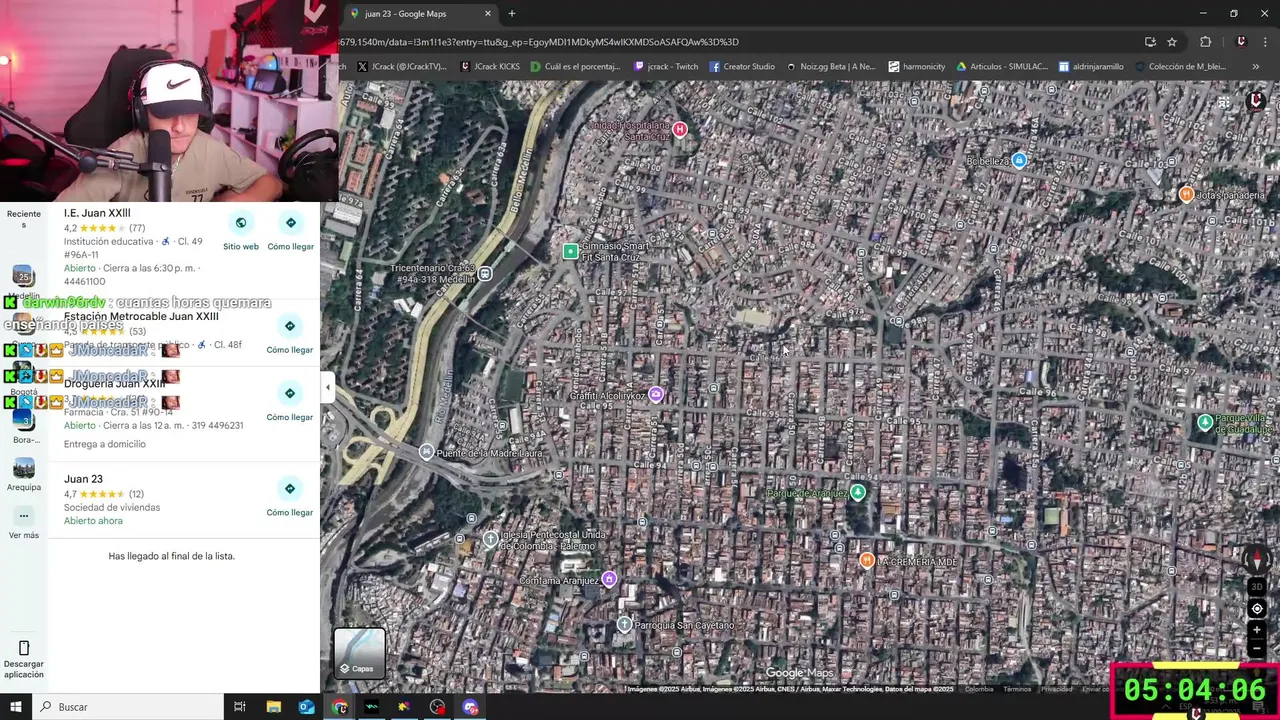Screen dimensions: 1280x720
Task: Click the Windows Buscar search box
Action: click(x=126, y=707)
